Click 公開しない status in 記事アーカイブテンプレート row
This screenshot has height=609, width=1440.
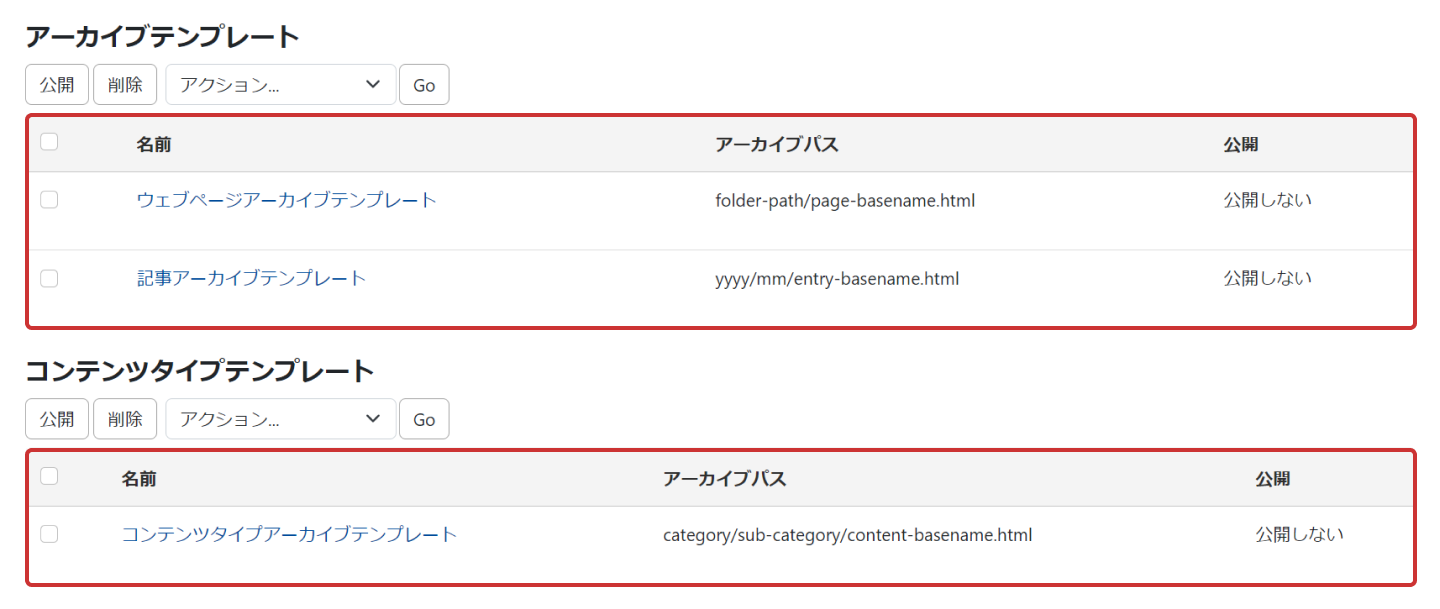(1267, 278)
